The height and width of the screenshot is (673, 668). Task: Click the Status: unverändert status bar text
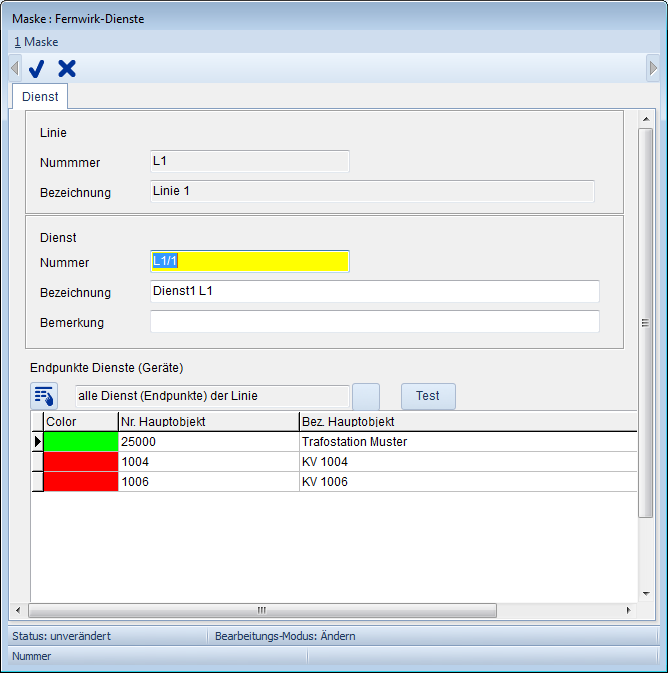(61, 636)
